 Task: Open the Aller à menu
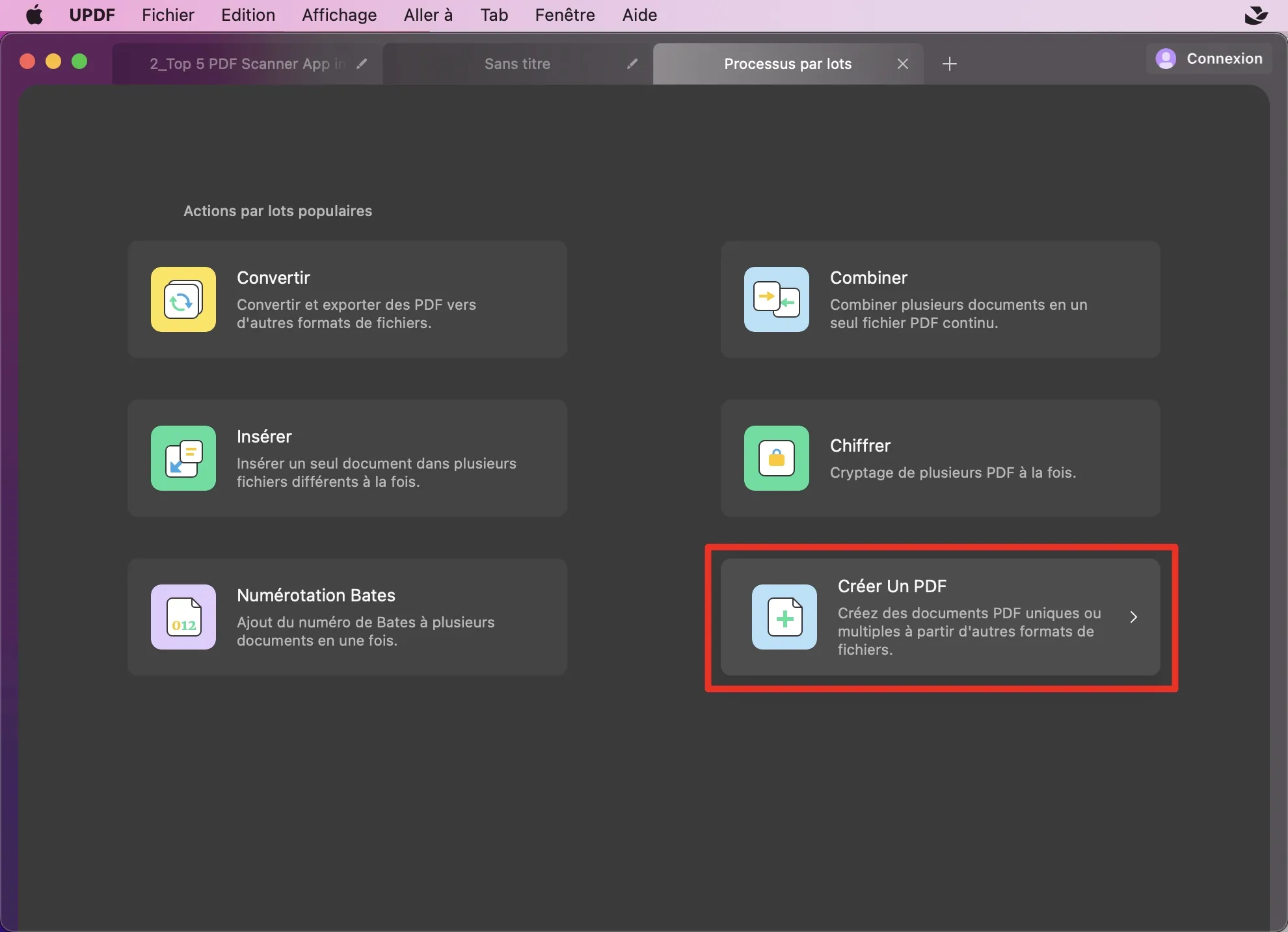click(x=428, y=15)
